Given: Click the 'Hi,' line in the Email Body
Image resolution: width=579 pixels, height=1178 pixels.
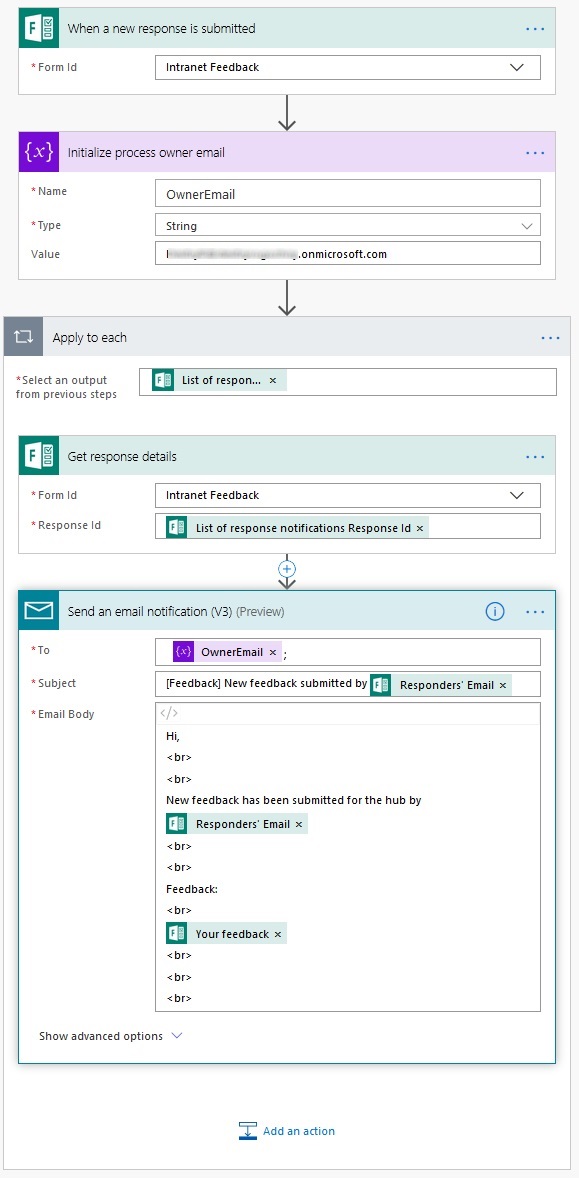Looking at the screenshot, I should coord(173,736).
